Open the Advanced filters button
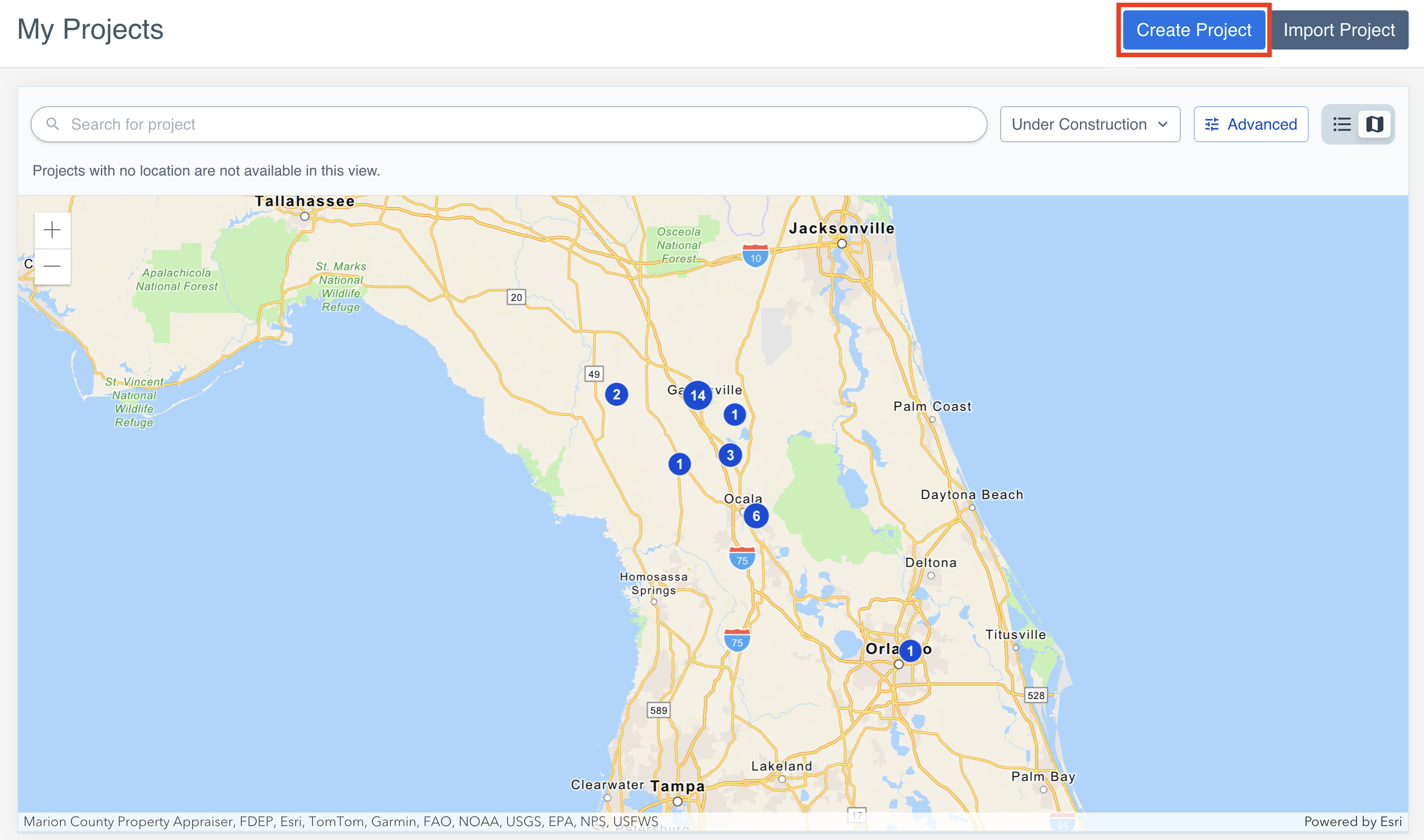This screenshot has width=1424, height=840. tap(1251, 124)
